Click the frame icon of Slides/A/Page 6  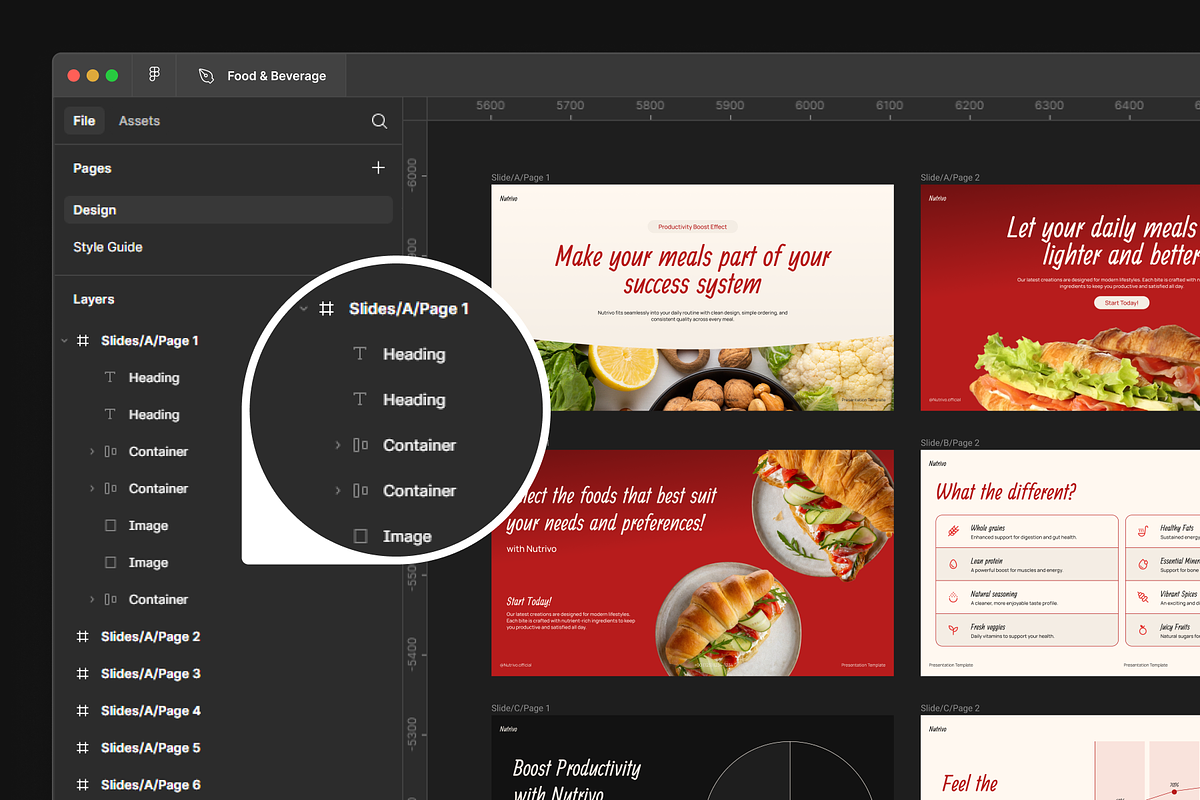(x=83, y=785)
